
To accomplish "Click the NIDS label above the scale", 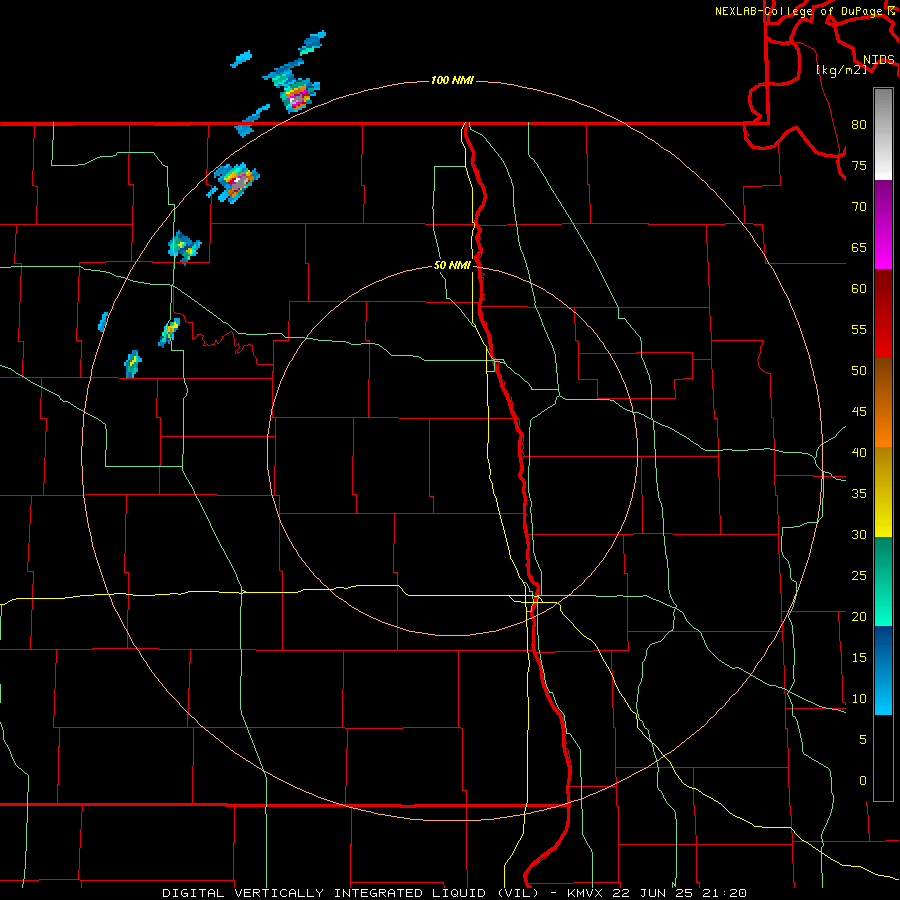I will tap(878, 60).
